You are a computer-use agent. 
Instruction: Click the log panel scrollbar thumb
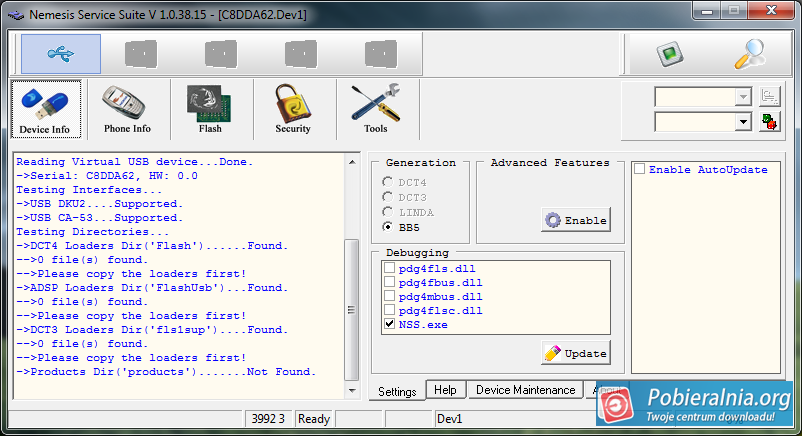[352, 310]
